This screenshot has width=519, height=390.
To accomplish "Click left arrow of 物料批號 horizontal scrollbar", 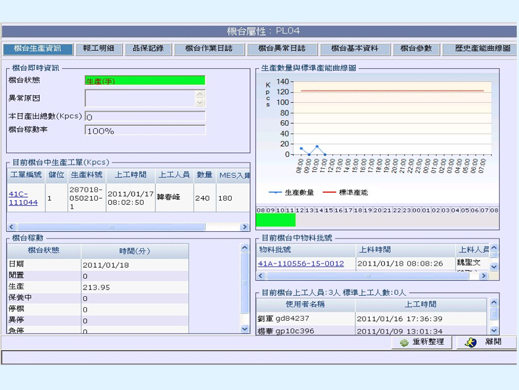I will [261, 276].
